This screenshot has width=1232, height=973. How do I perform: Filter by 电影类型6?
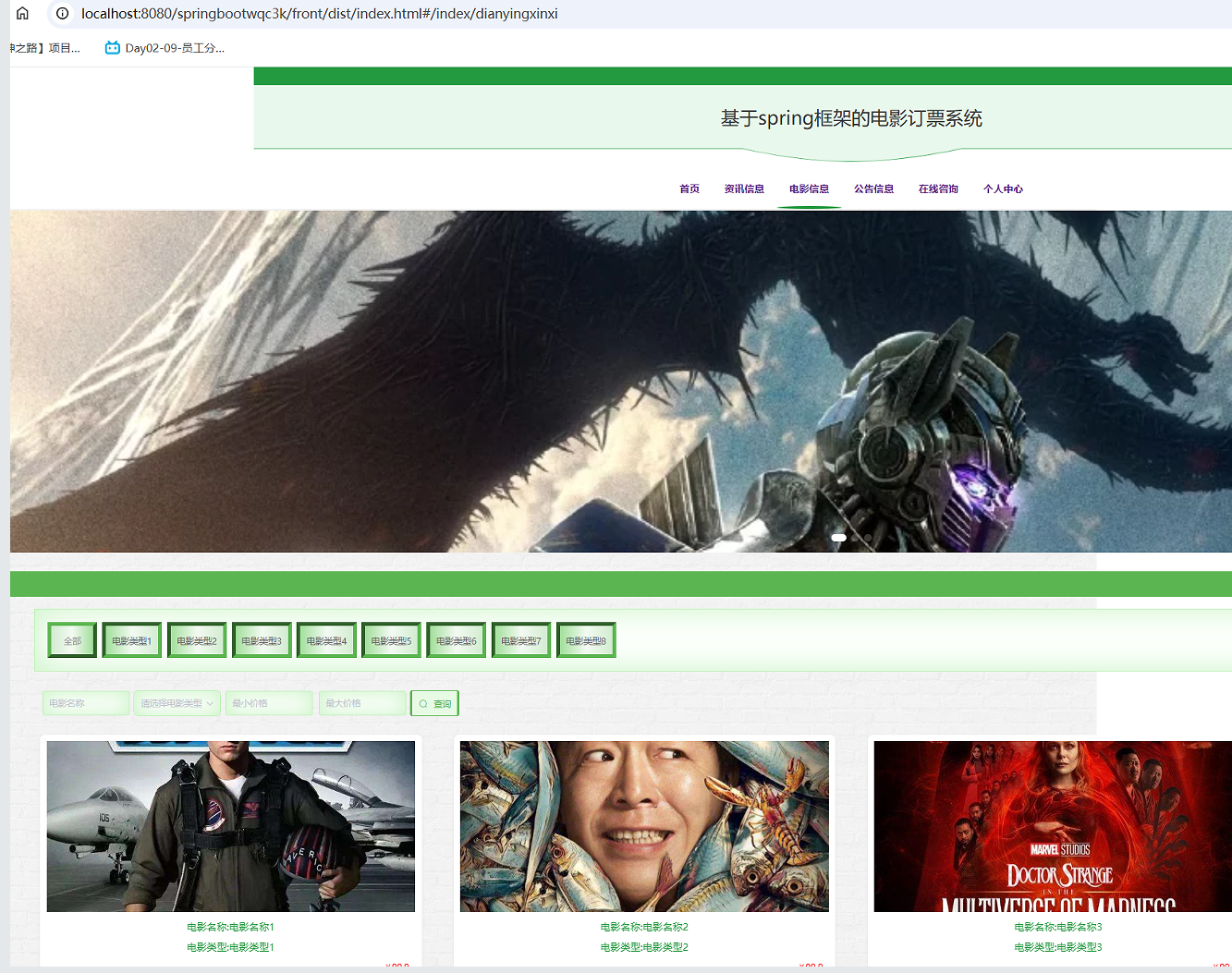point(457,640)
